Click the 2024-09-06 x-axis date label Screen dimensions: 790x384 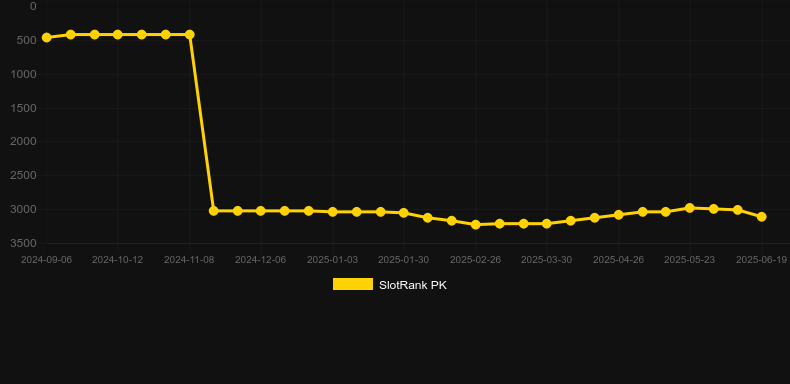pyautogui.click(x=46, y=260)
